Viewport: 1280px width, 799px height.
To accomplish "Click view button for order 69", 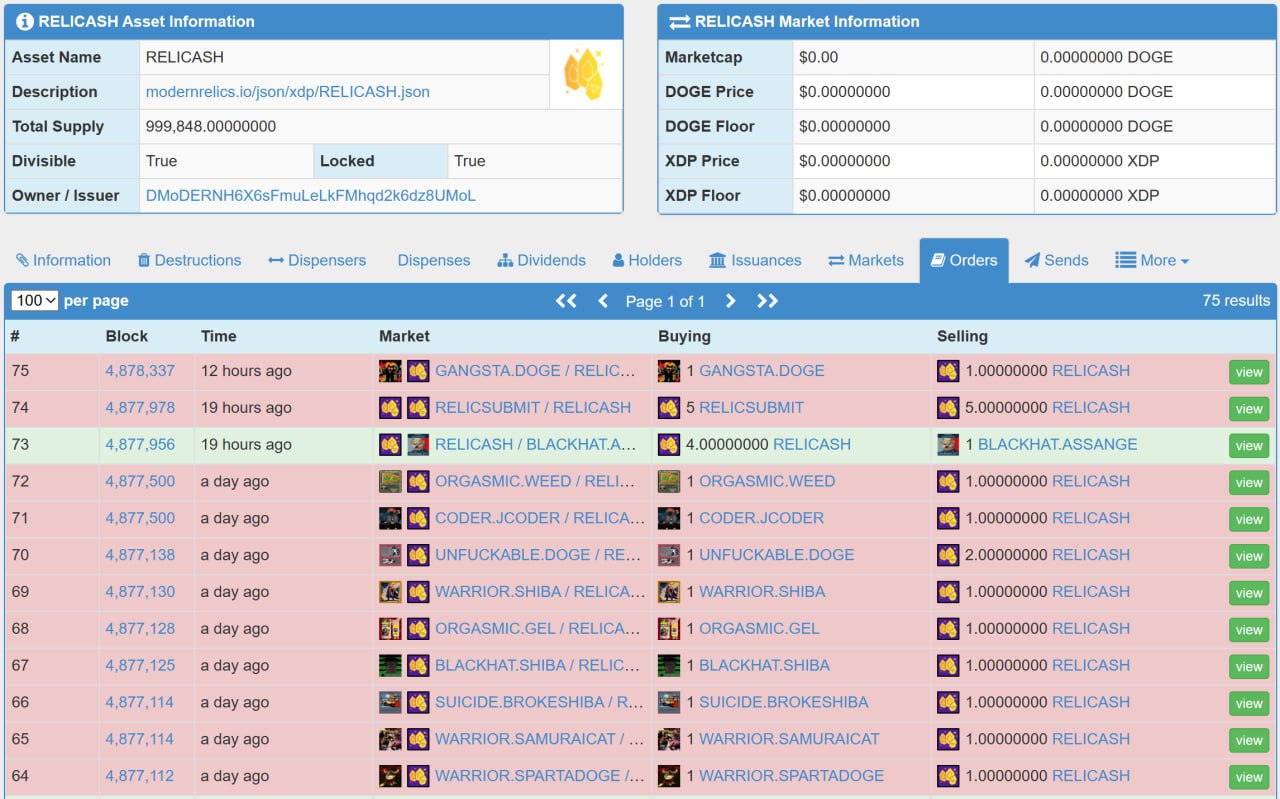I will [x=1249, y=593].
